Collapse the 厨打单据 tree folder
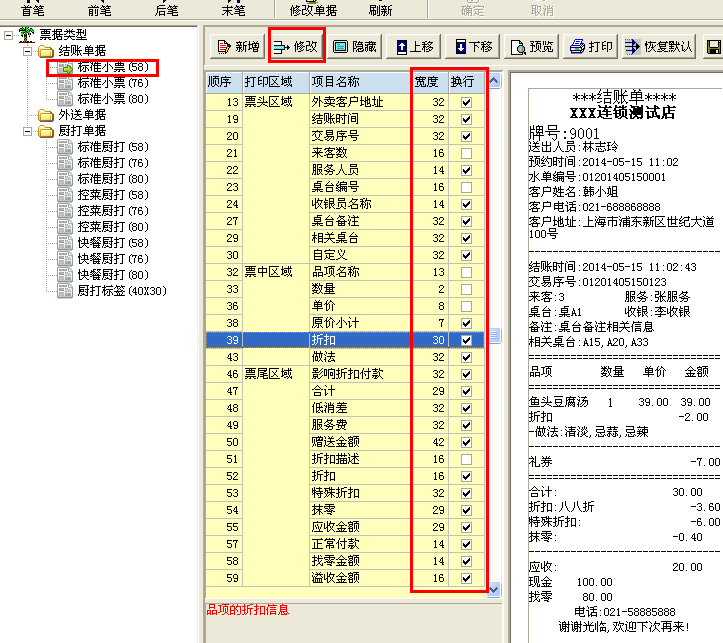Image resolution: width=723 pixels, height=643 pixels. click(x=29, y=131)
